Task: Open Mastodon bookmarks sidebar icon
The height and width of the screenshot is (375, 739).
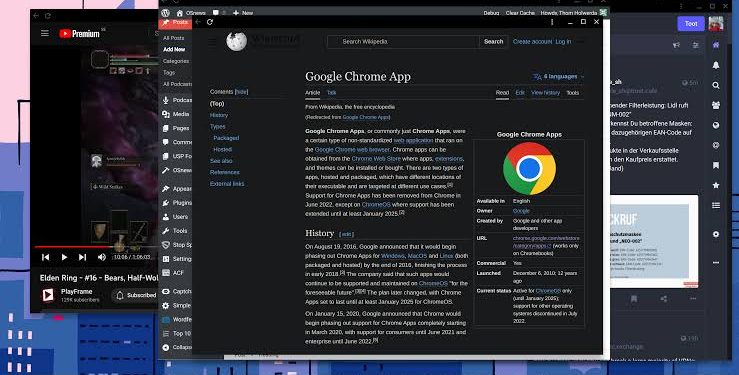Action: [716, 165]
